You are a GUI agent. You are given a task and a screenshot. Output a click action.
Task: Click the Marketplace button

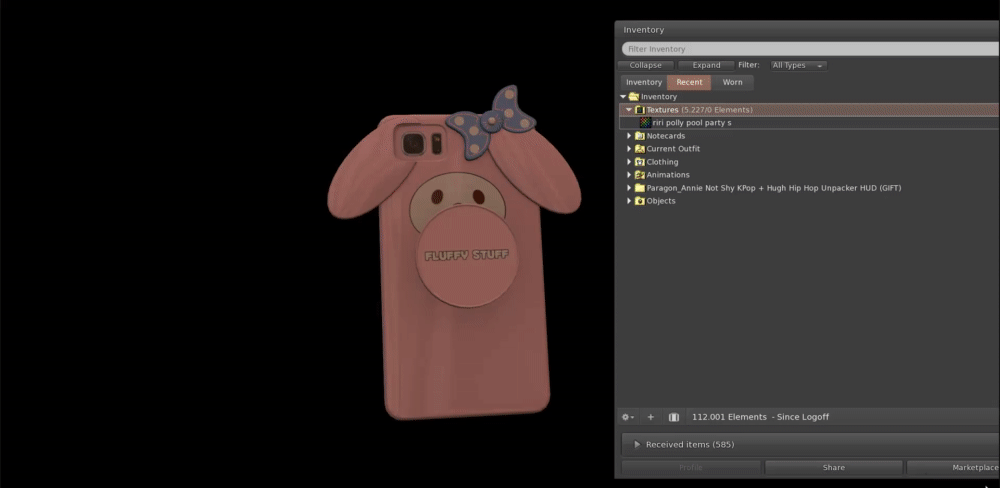(x=953, y=468)
